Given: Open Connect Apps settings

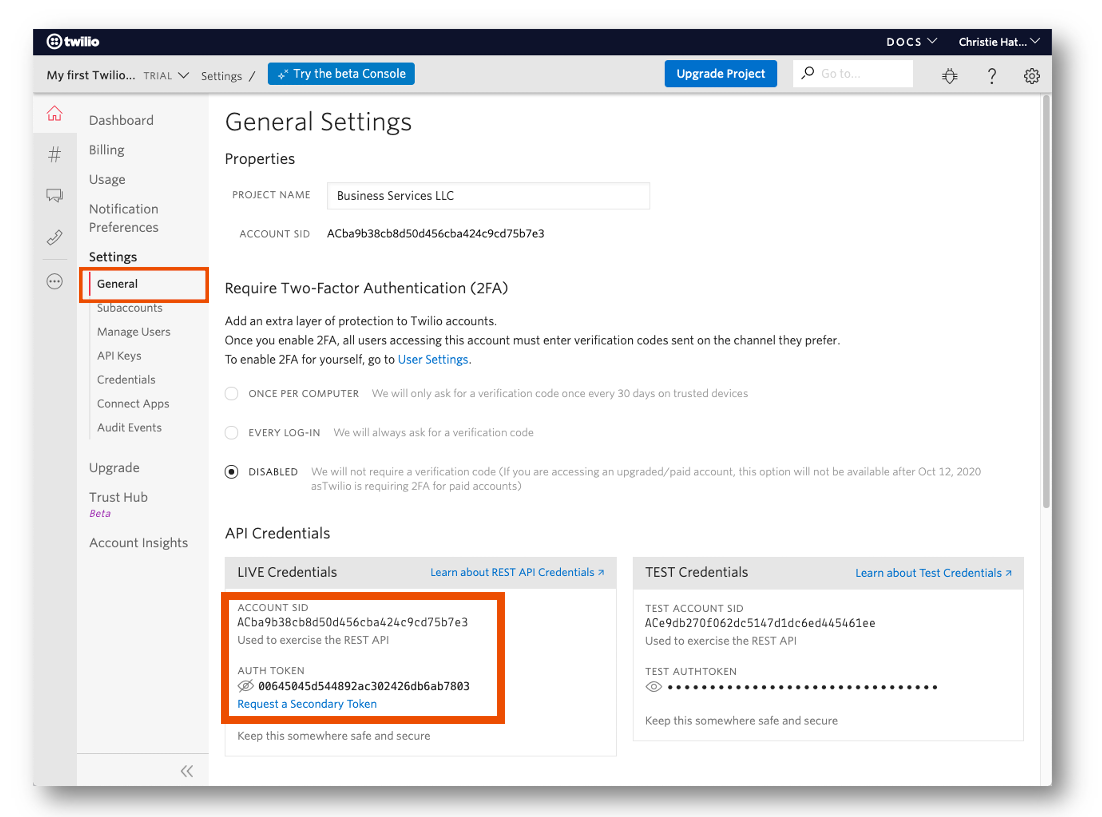Looking at the screenshot, I should pyautogui.click(x=133, y=404).
